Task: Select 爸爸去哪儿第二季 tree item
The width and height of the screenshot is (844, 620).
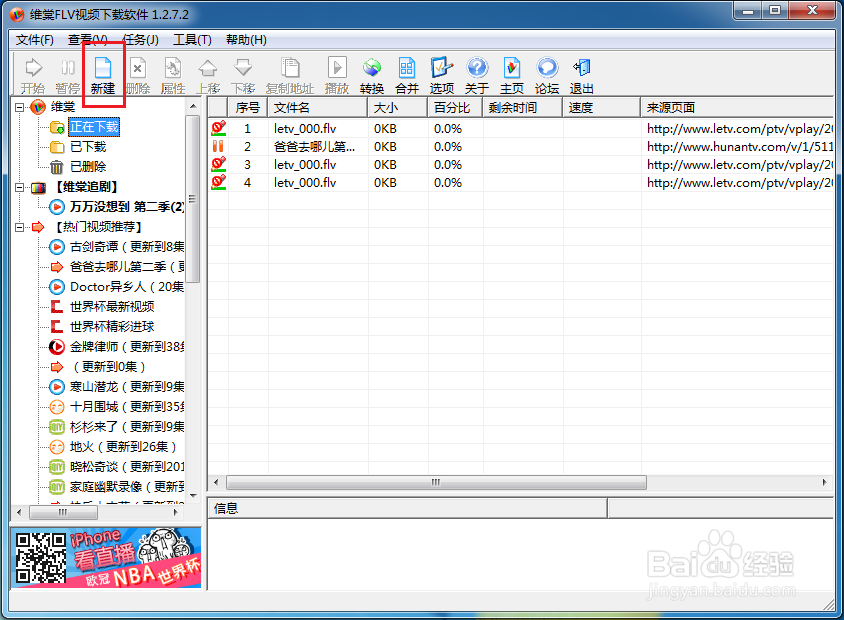Action: tap(127, 266)
